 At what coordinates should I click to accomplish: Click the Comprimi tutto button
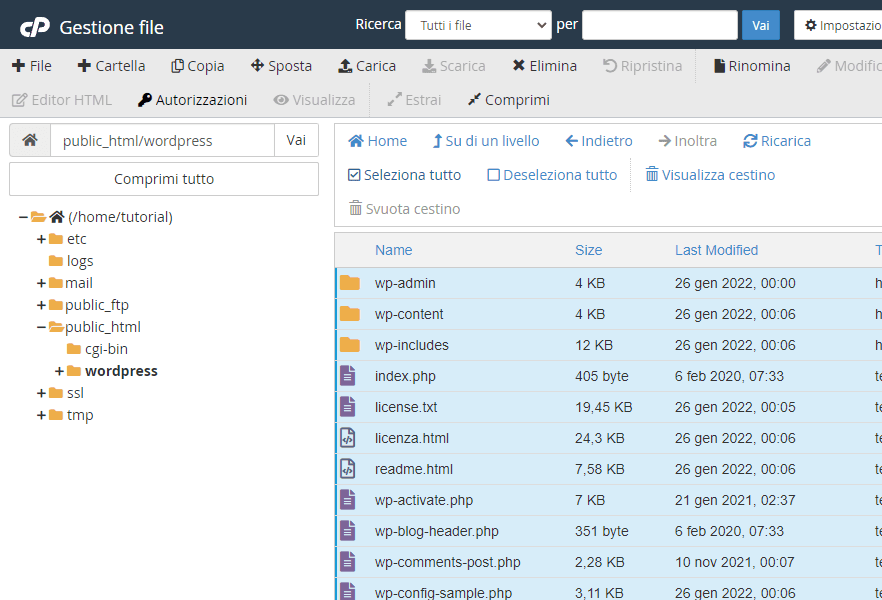(x=164, y=179)
